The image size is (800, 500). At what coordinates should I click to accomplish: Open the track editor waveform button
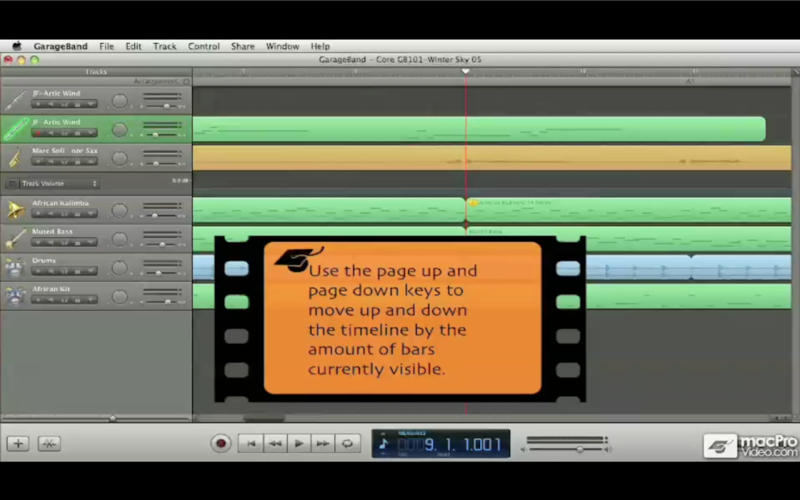coord(49,443)
